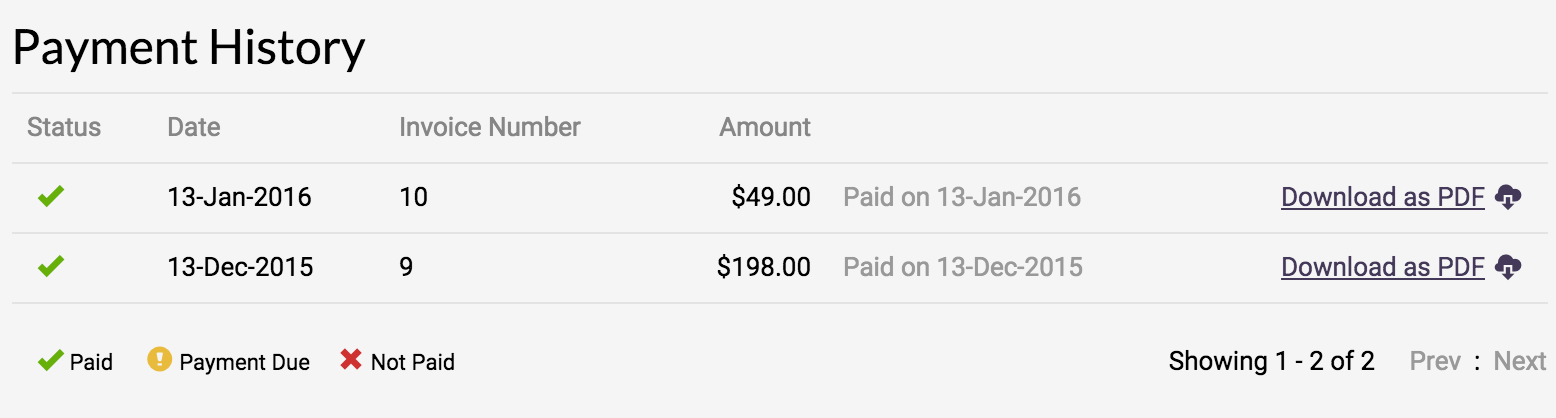Click cloud download icon for invoice 9
Image resolution: width=1556 pixels, height=418 pixels.
(x=1508, y=268)
